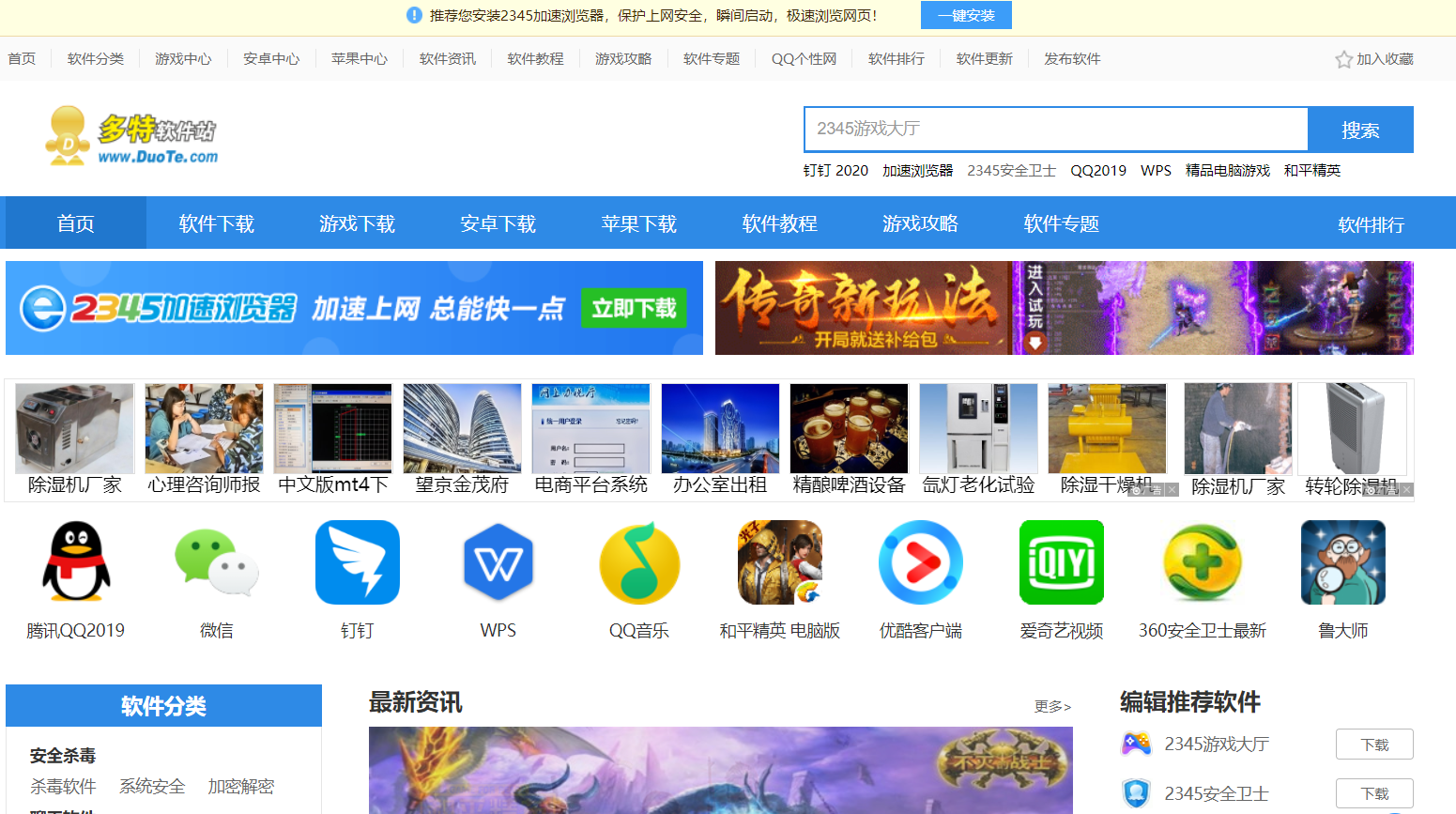Open 软件分类 in the top menu
Viewport: 1456px width, 814px height.
pyautogui.click(x=96, y=59)
